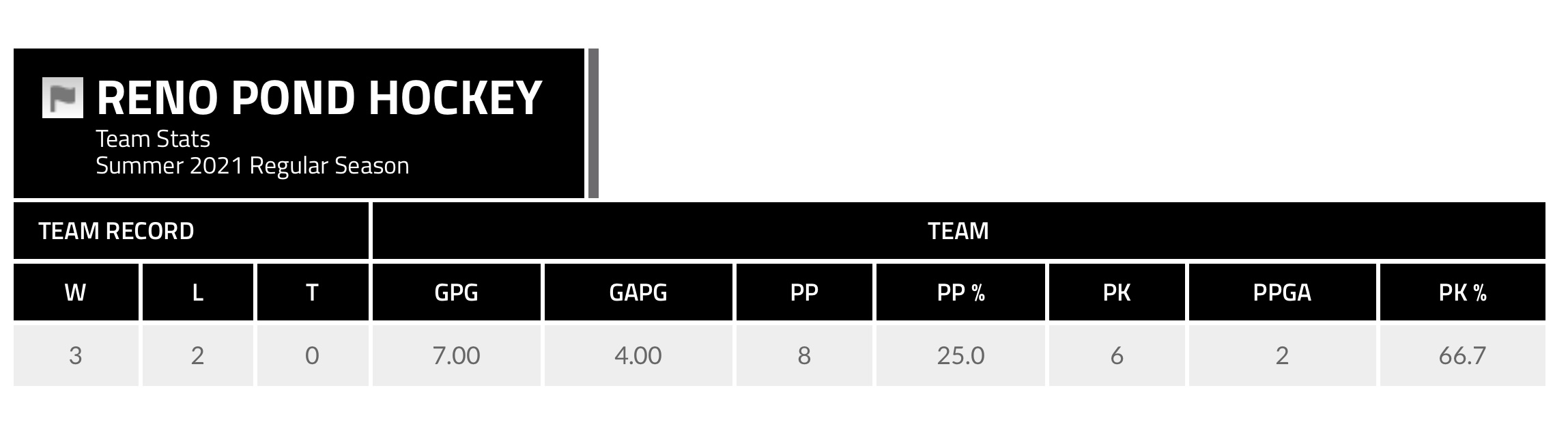Sort by the PP column header
The image size is (1568, 427).
point(803,292)
